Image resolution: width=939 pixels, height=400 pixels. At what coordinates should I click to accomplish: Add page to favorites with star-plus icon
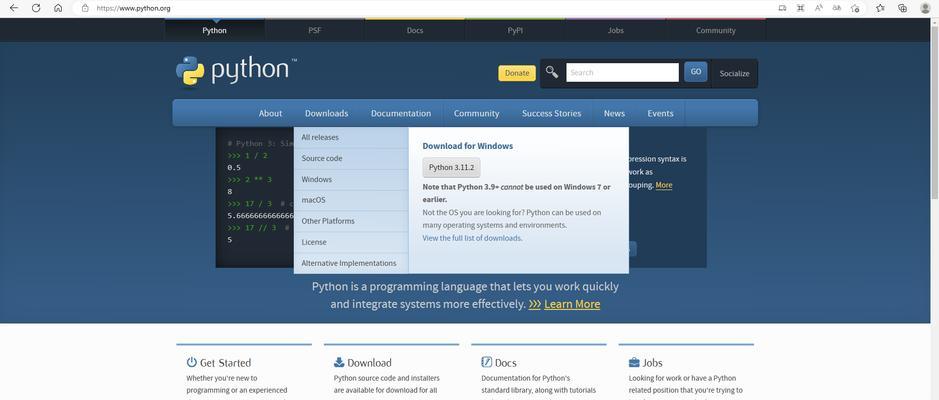pos(855,8)
